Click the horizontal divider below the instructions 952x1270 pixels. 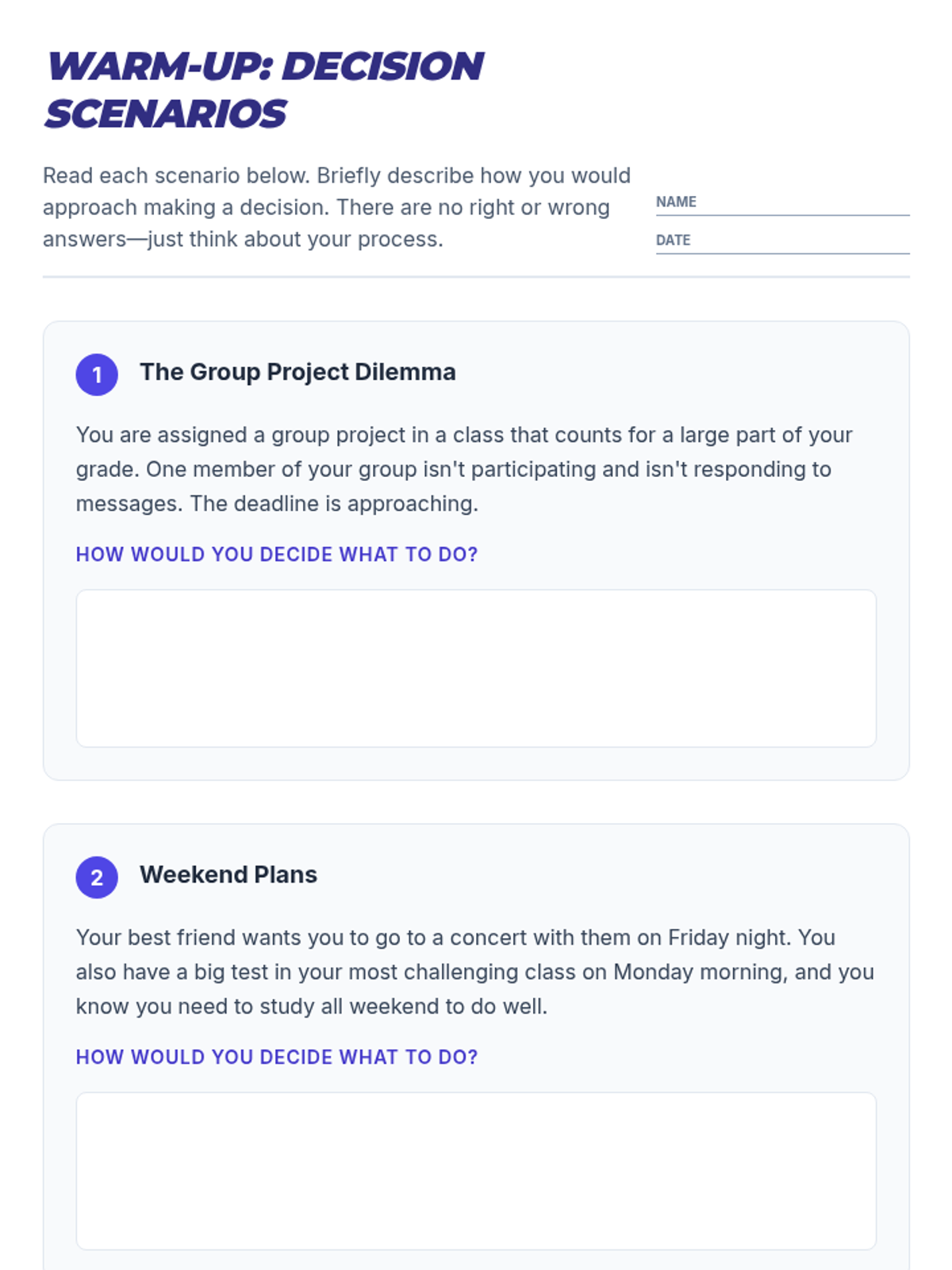pyautogui.click(x=476, y=277)
